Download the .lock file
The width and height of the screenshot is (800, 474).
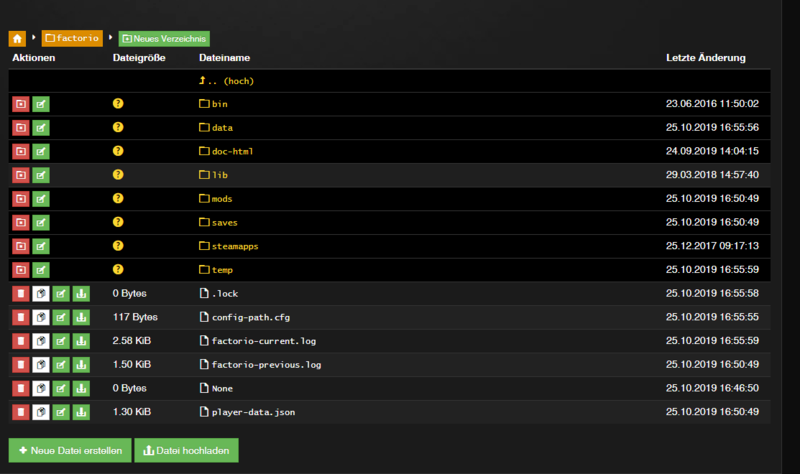tap(81, 293)
